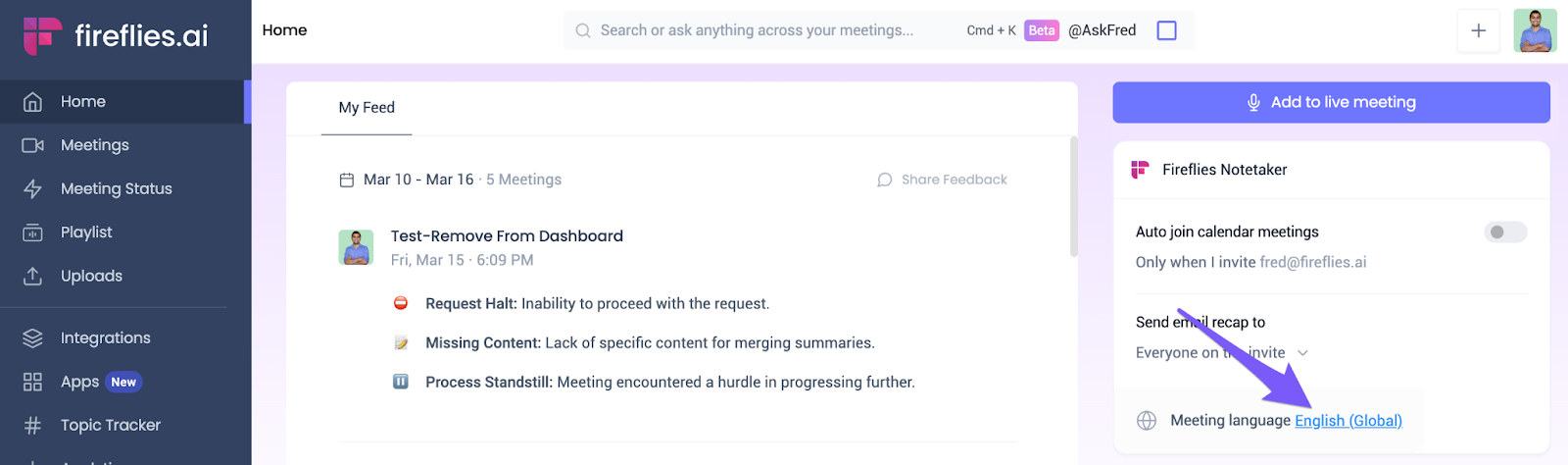Open the Apps grid icon

coord(32,382)
